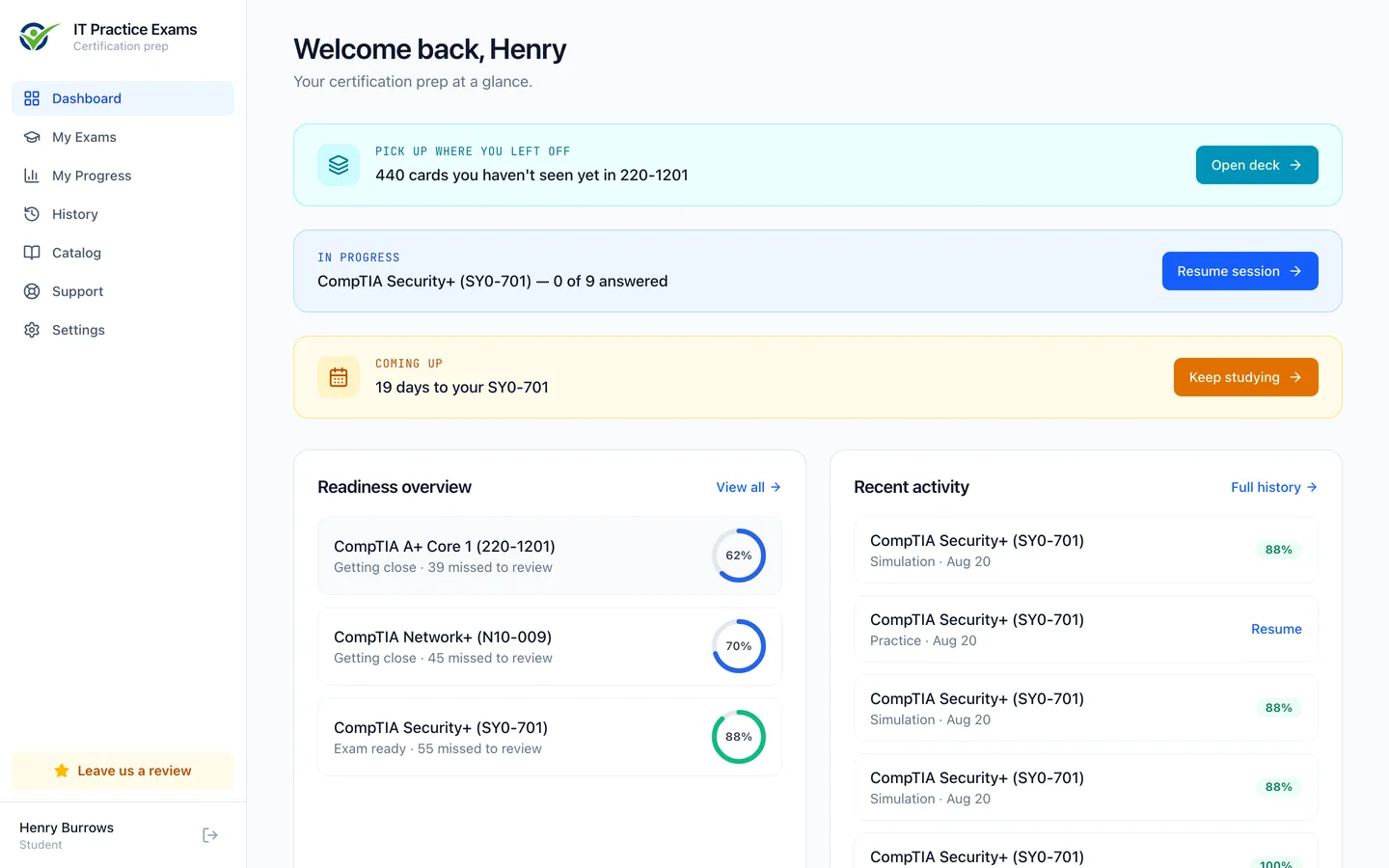Open the Full history link
This screenshot has width=1389, height=868.
[1274, 487]
